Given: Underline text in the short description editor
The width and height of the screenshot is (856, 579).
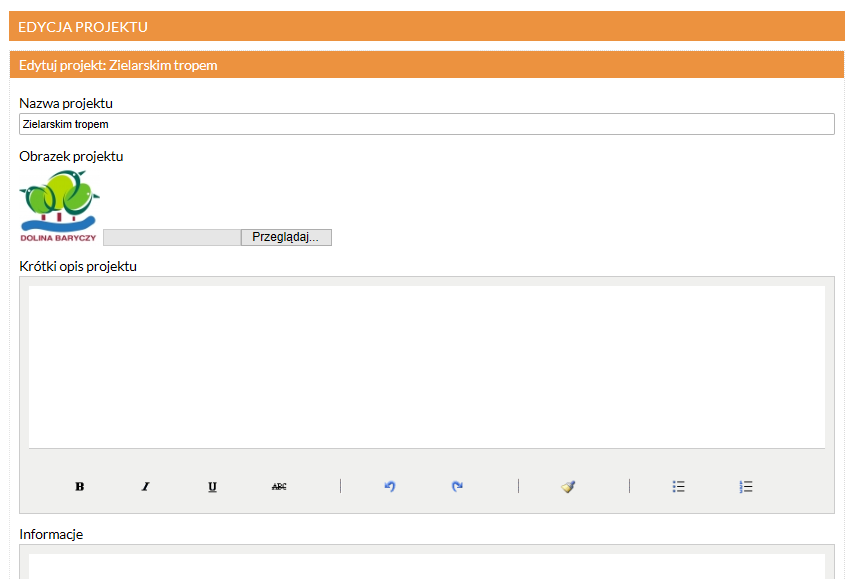Looking at the screenshot, I should 212,486.
